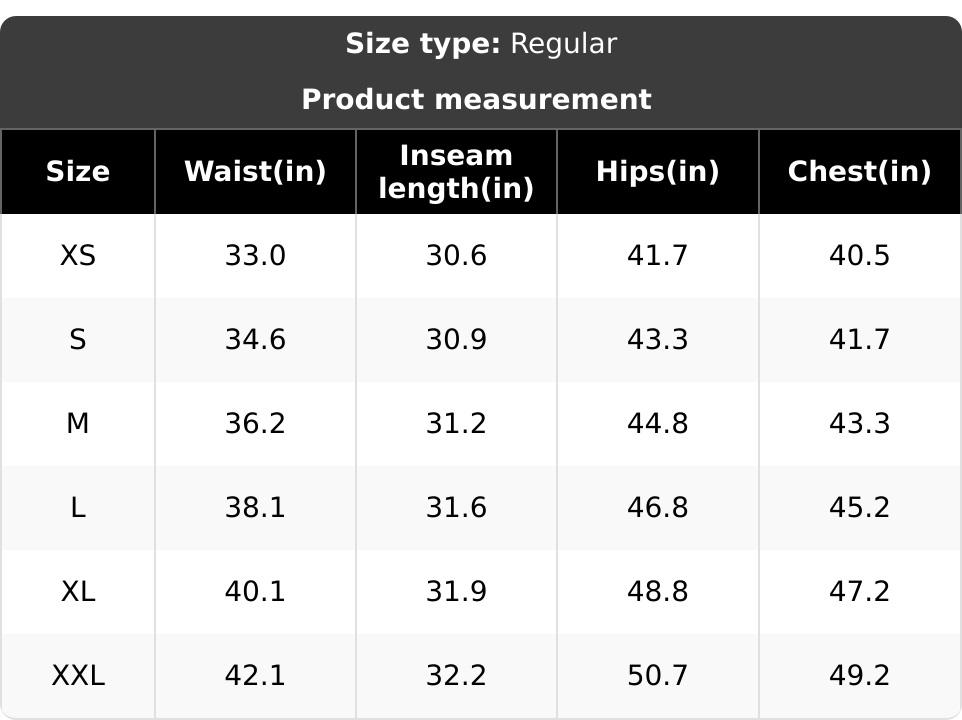Screen dimensions: 962x720
Task: Select the Waist(in) column header
Action: coord(255,171)
